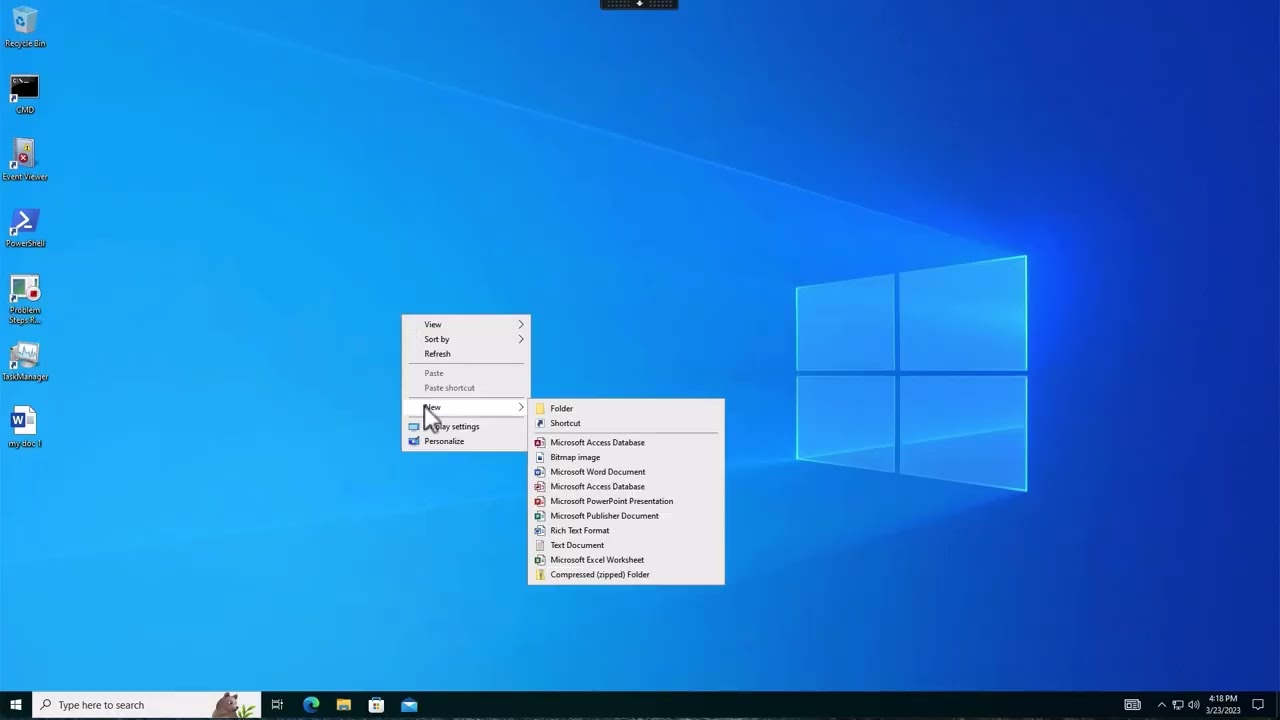Image resolution: width=1280 pixels, height=720 pixels.
Task: Open Microsoft Store from the taskbar
Action: (x=376, y=705)
